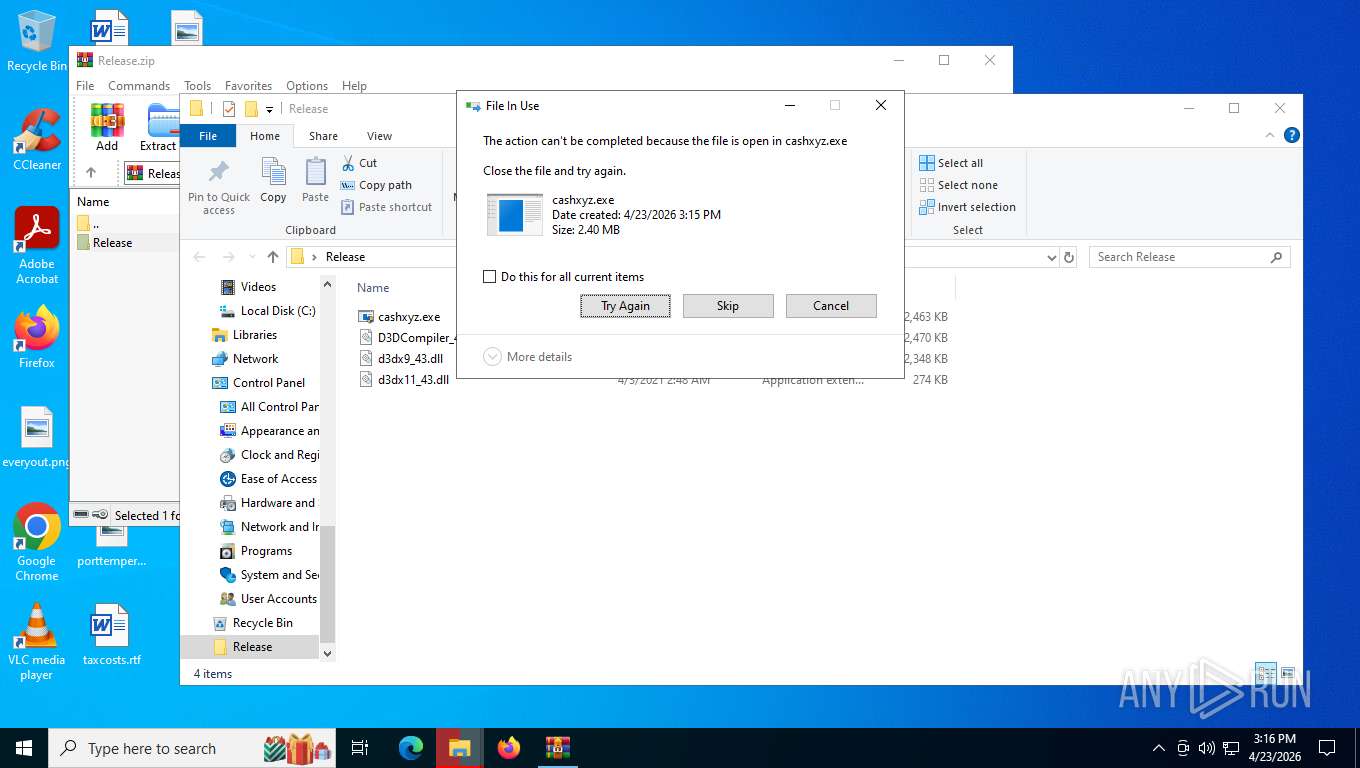This screenshot has width=1360, height=768.
Task: Click the Explorer Help question mark icon
Action: tap(1291, 135)
